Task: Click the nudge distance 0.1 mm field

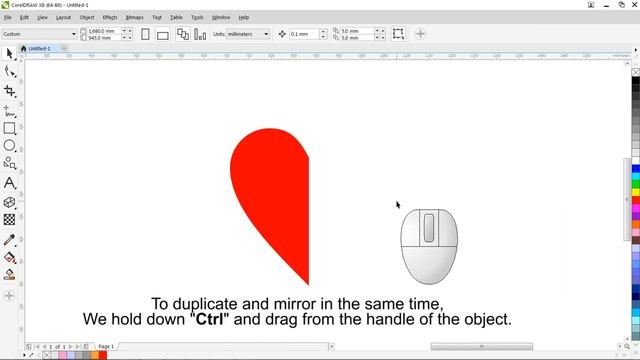Action: [x=304, y=34]
